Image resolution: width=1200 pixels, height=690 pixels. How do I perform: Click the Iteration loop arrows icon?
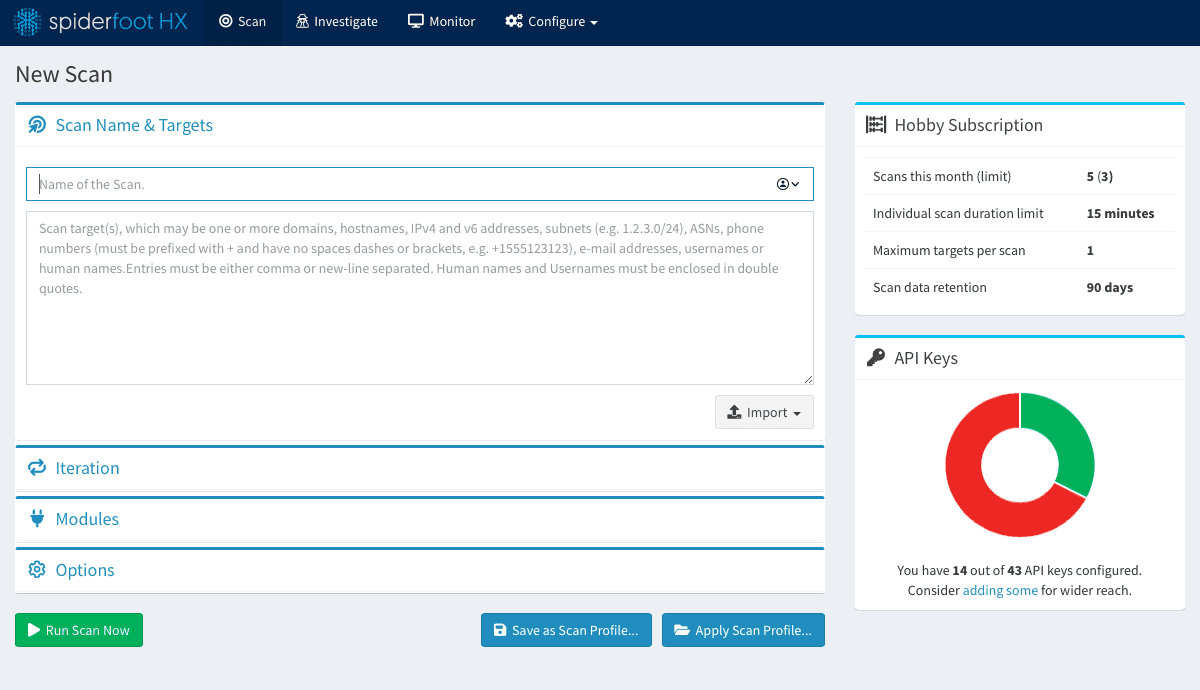pos(37,468)
